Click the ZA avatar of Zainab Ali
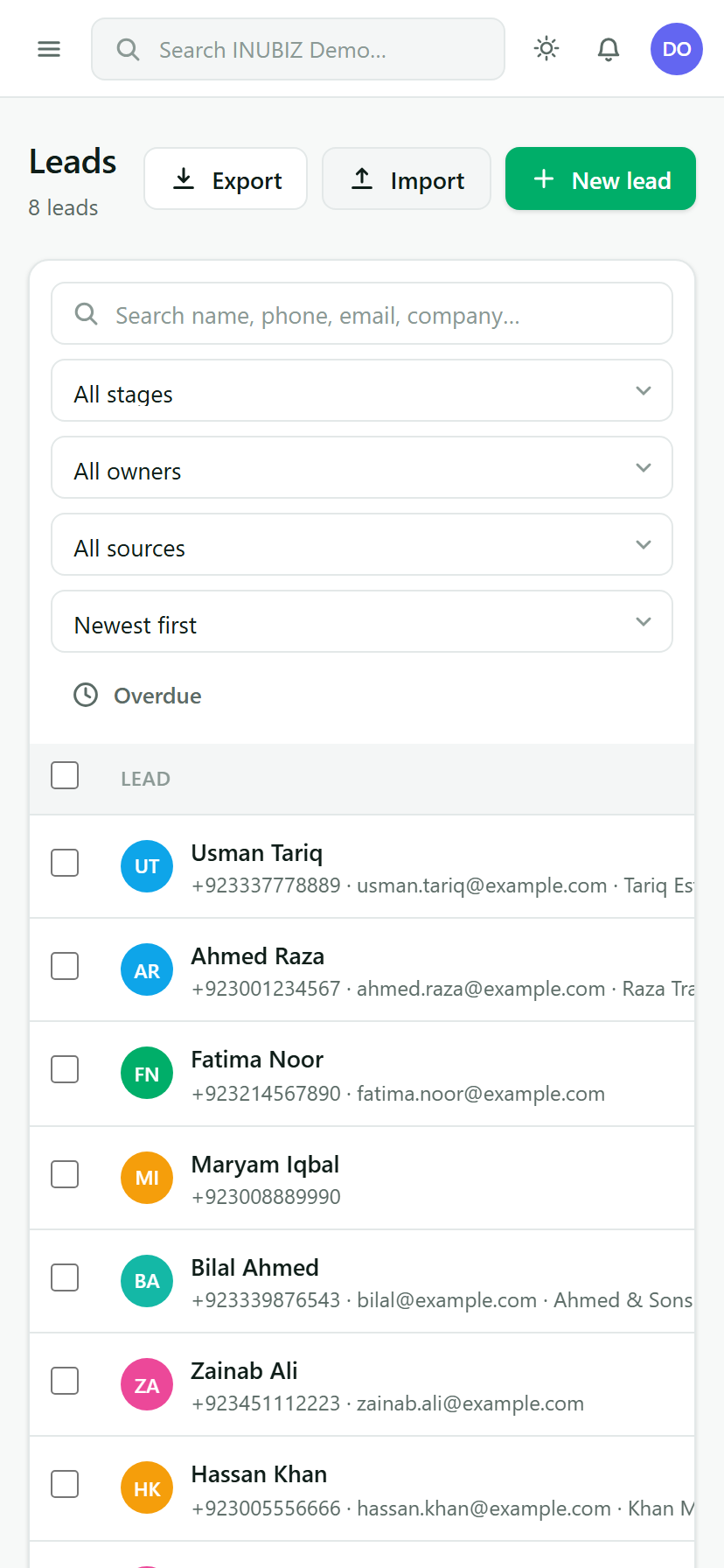 pyautogui.click(x=147, y=1384)
